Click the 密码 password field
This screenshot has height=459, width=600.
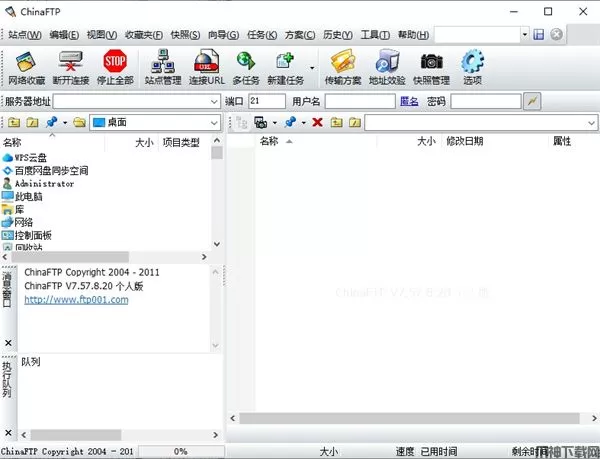(x=486, y=101)
